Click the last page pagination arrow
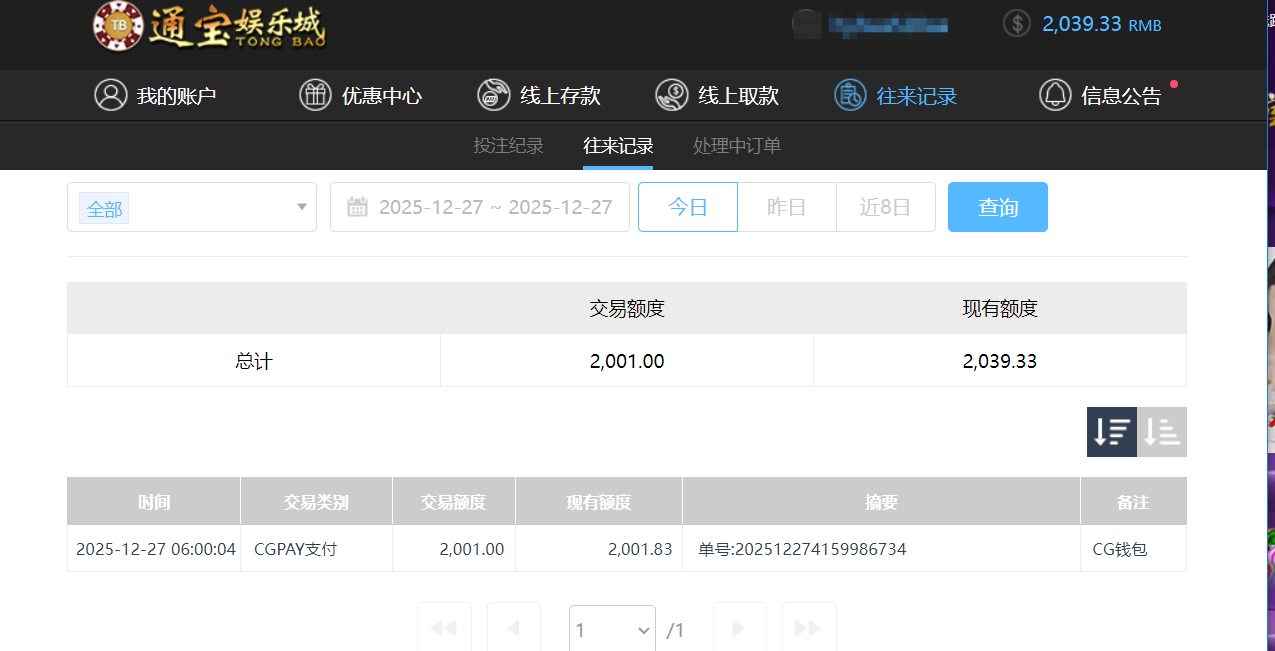1275x651 pixels. [x=808, y=628]
